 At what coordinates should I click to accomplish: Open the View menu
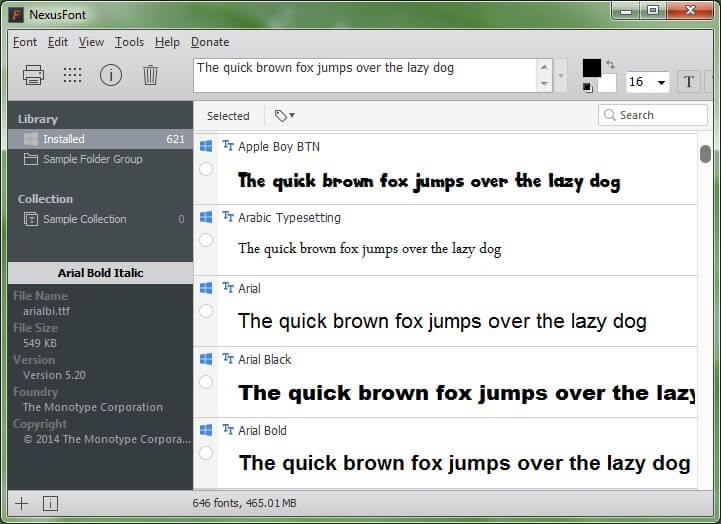point(91,42)
